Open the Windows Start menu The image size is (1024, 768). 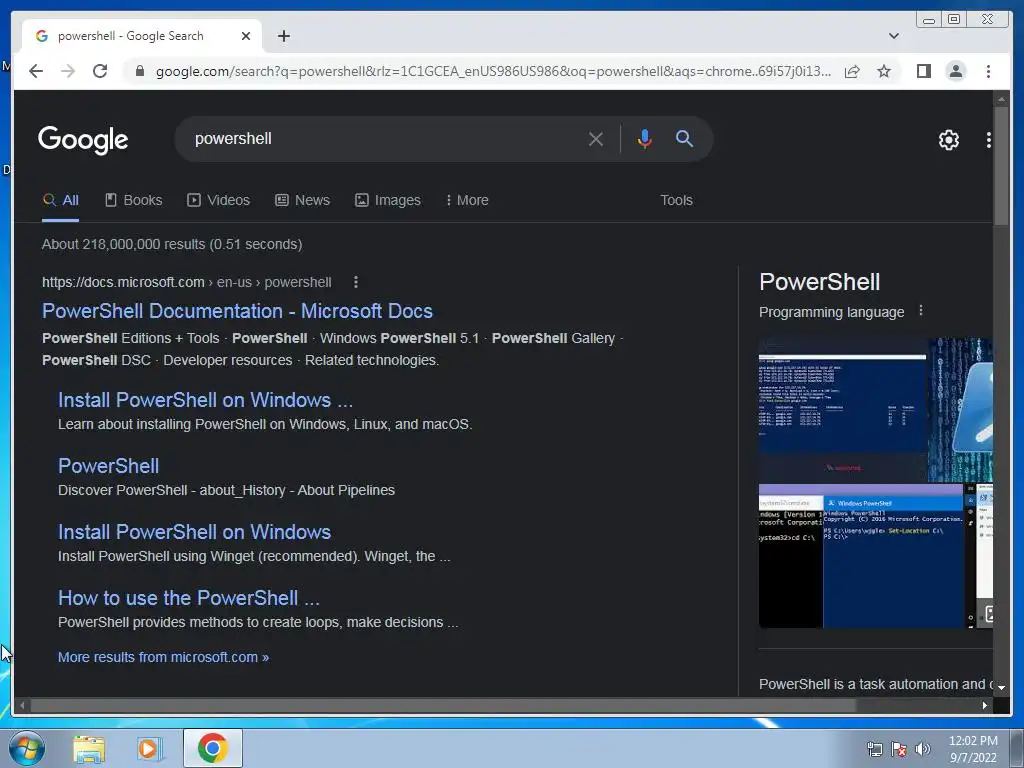(x=27, y=748)
